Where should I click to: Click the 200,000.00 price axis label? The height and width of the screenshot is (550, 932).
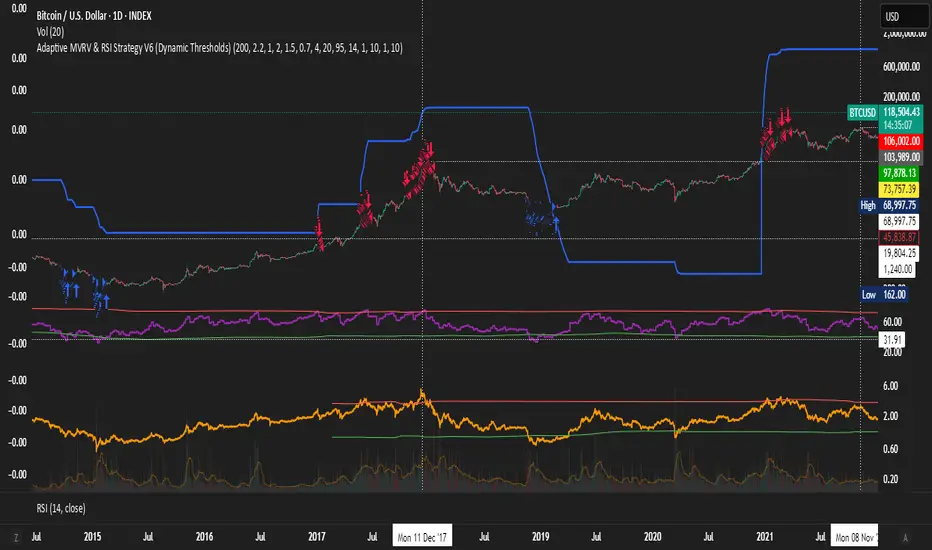pos(902,96)
